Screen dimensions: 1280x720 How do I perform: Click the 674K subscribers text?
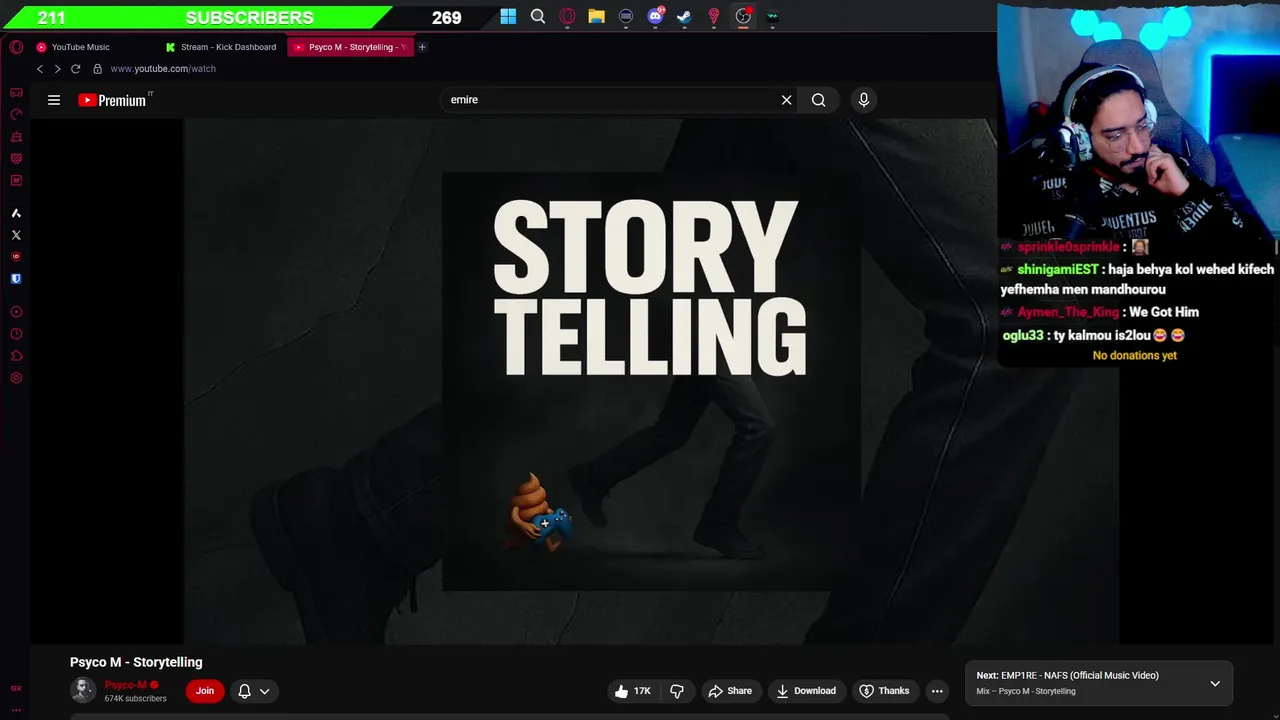click(136, 698)
